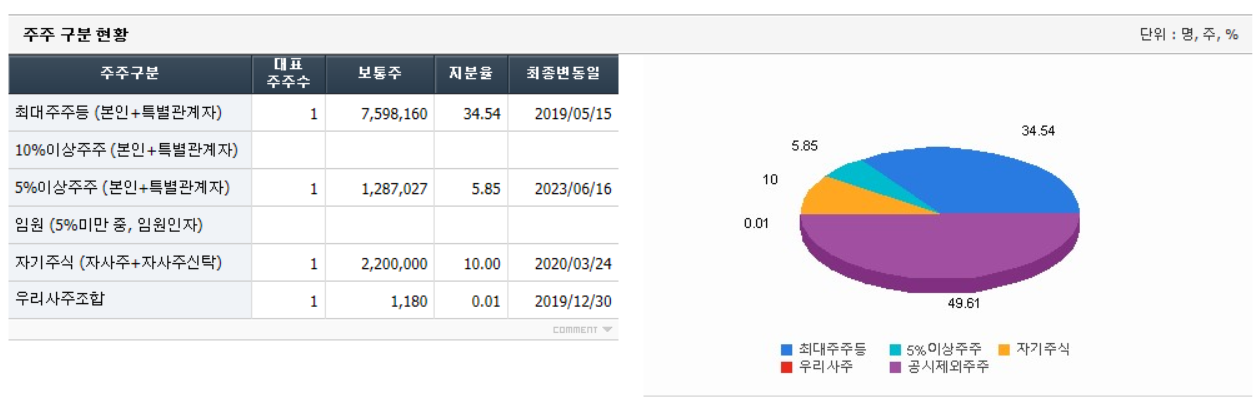Click the 최대주주등 blue legend swatch

(786, 350)
